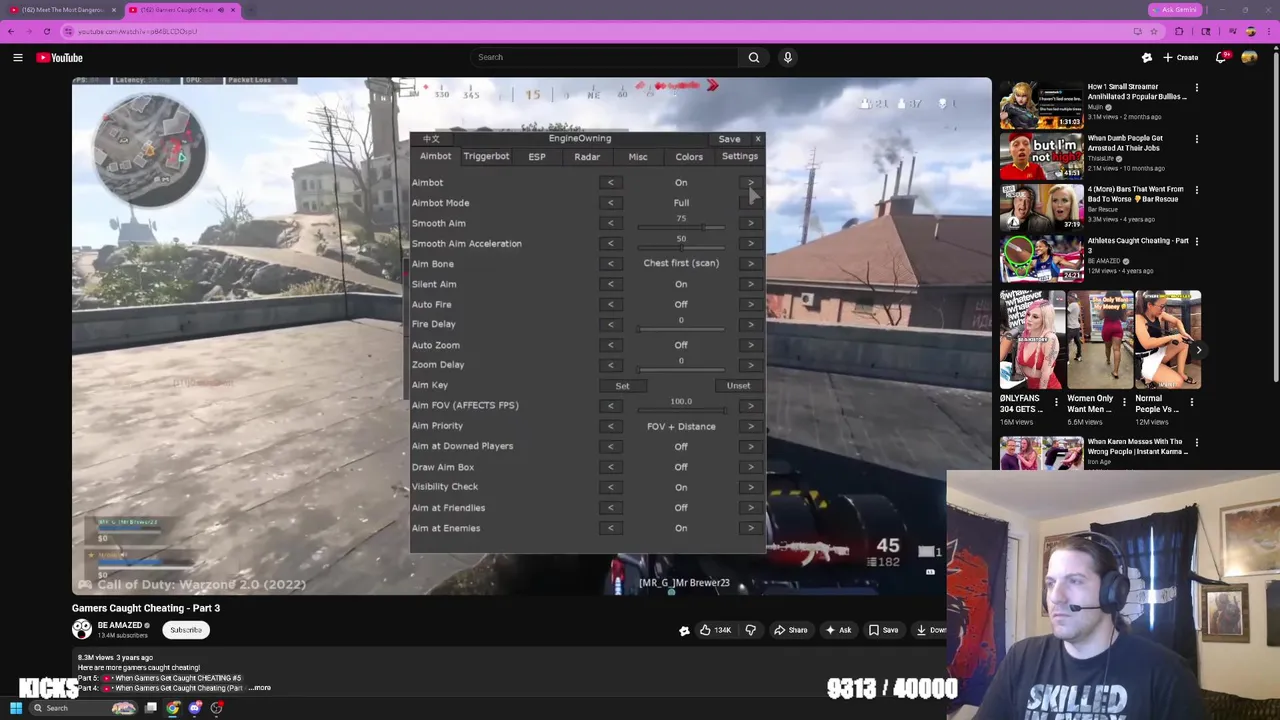Viewport: 1280px width, 720px height.
Task: Expand video description with ...more
Action: [x=260, y=688]
